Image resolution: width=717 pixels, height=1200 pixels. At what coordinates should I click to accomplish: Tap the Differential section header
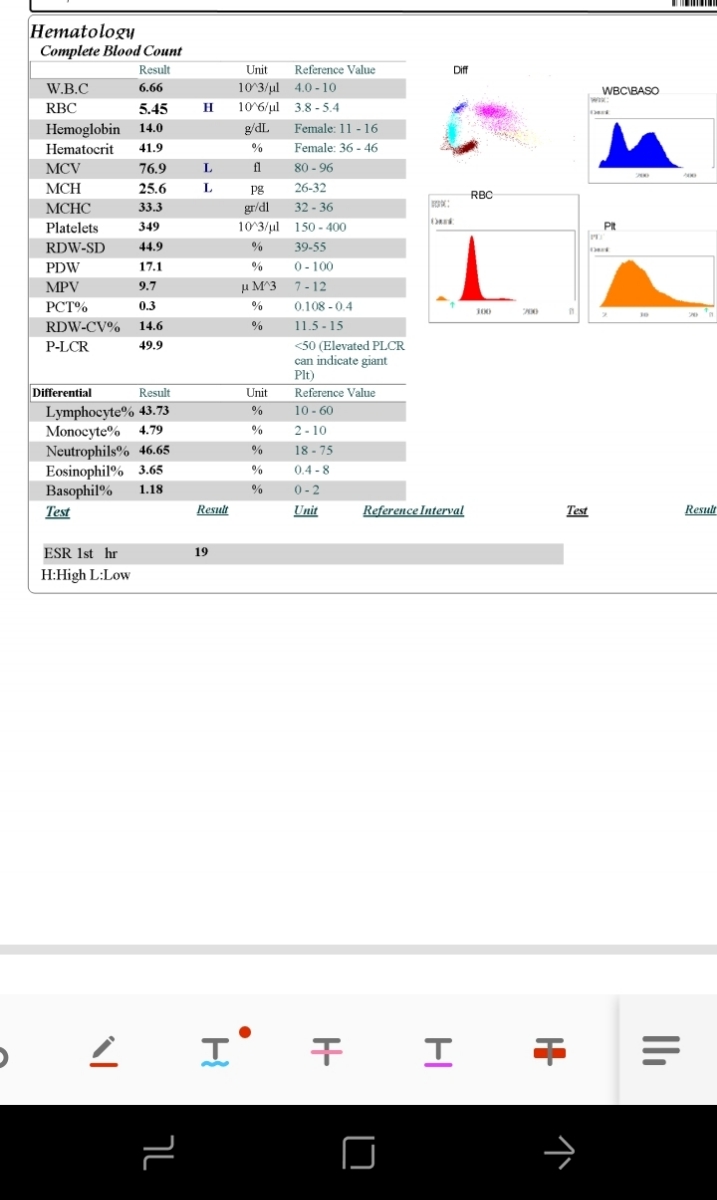(x=62, y=393)
